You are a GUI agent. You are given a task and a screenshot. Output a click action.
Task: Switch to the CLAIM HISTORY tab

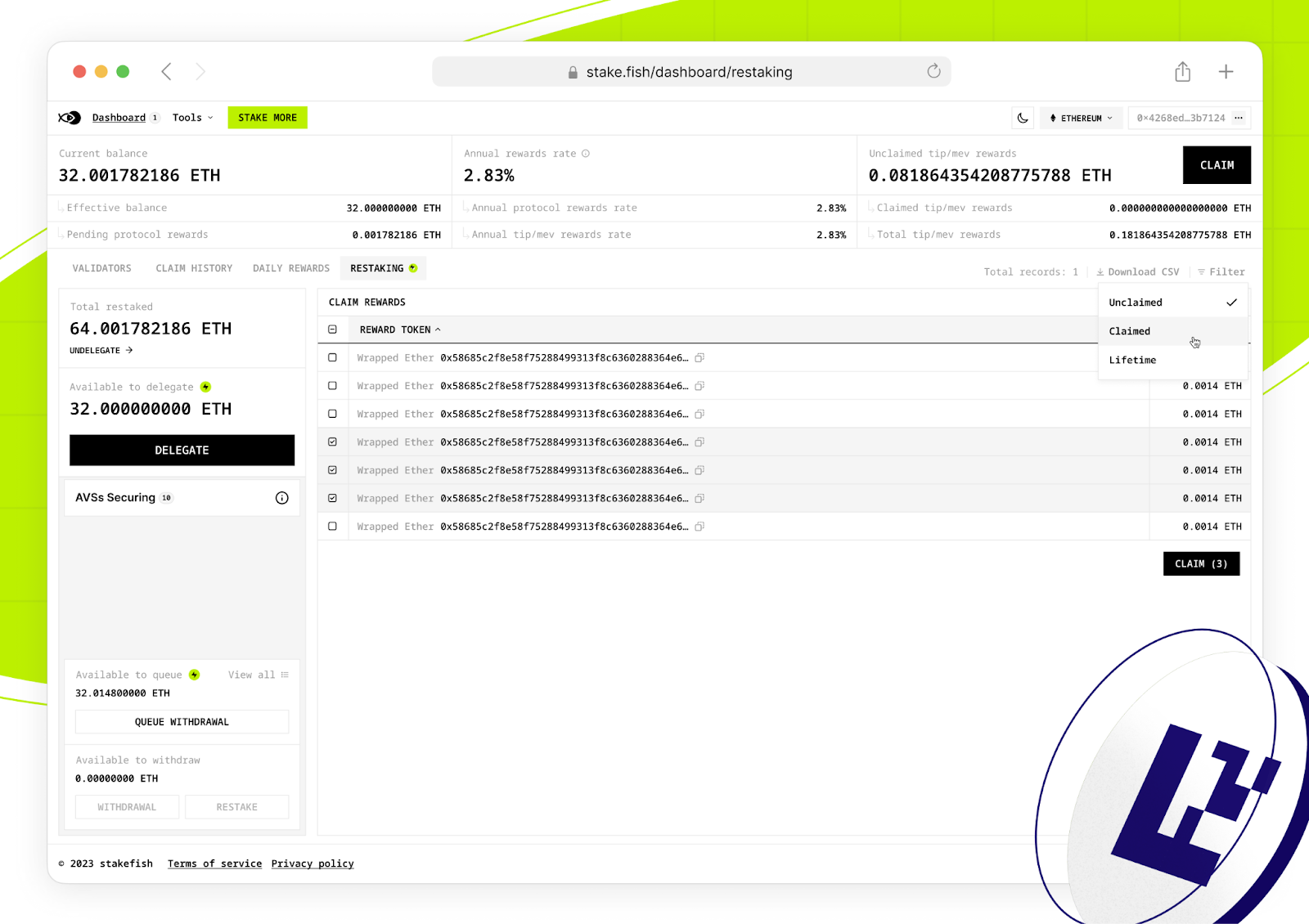(x=194, y=268)
